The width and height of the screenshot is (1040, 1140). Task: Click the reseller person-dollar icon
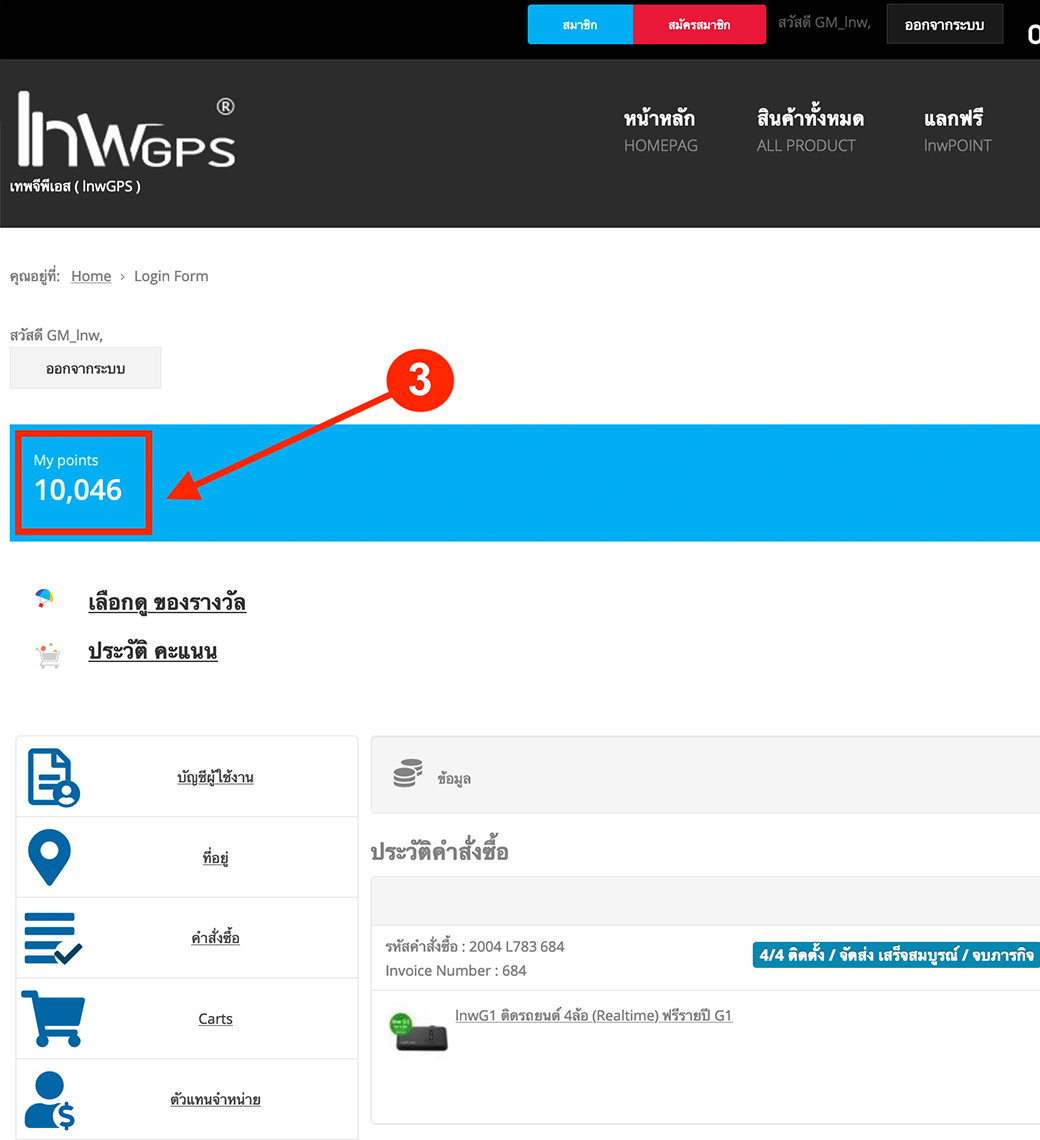click(51, 1099)
